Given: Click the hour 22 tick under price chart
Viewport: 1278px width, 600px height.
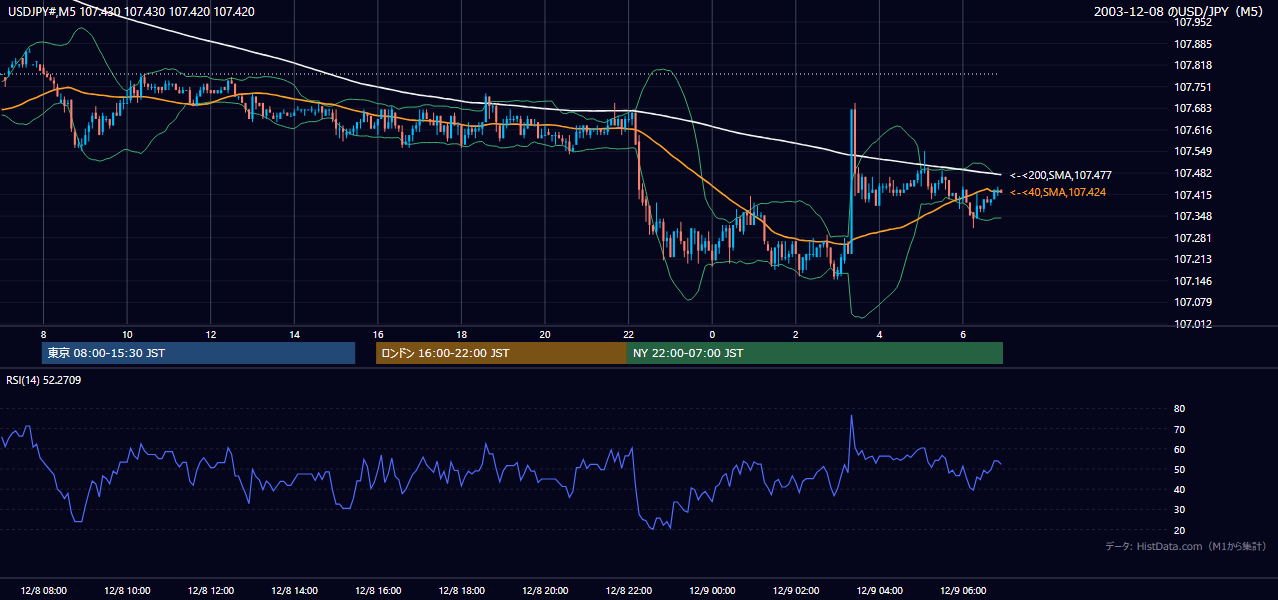Looking at the screenshot, I should [628, 334].
